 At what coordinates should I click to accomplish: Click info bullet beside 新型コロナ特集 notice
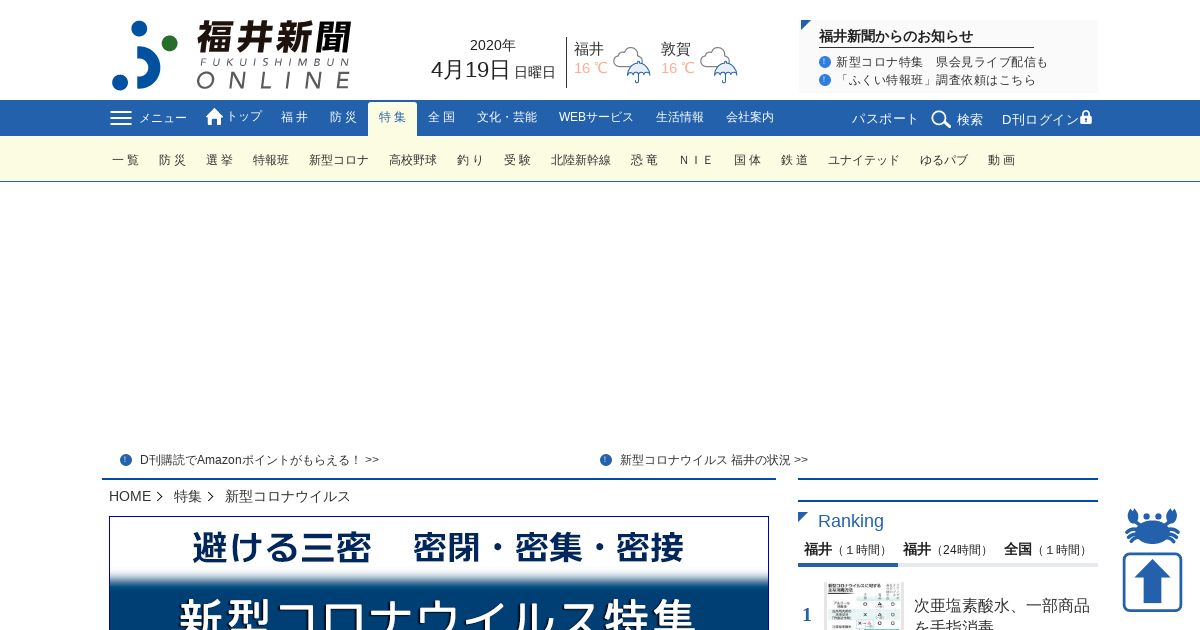click(825, 62)
